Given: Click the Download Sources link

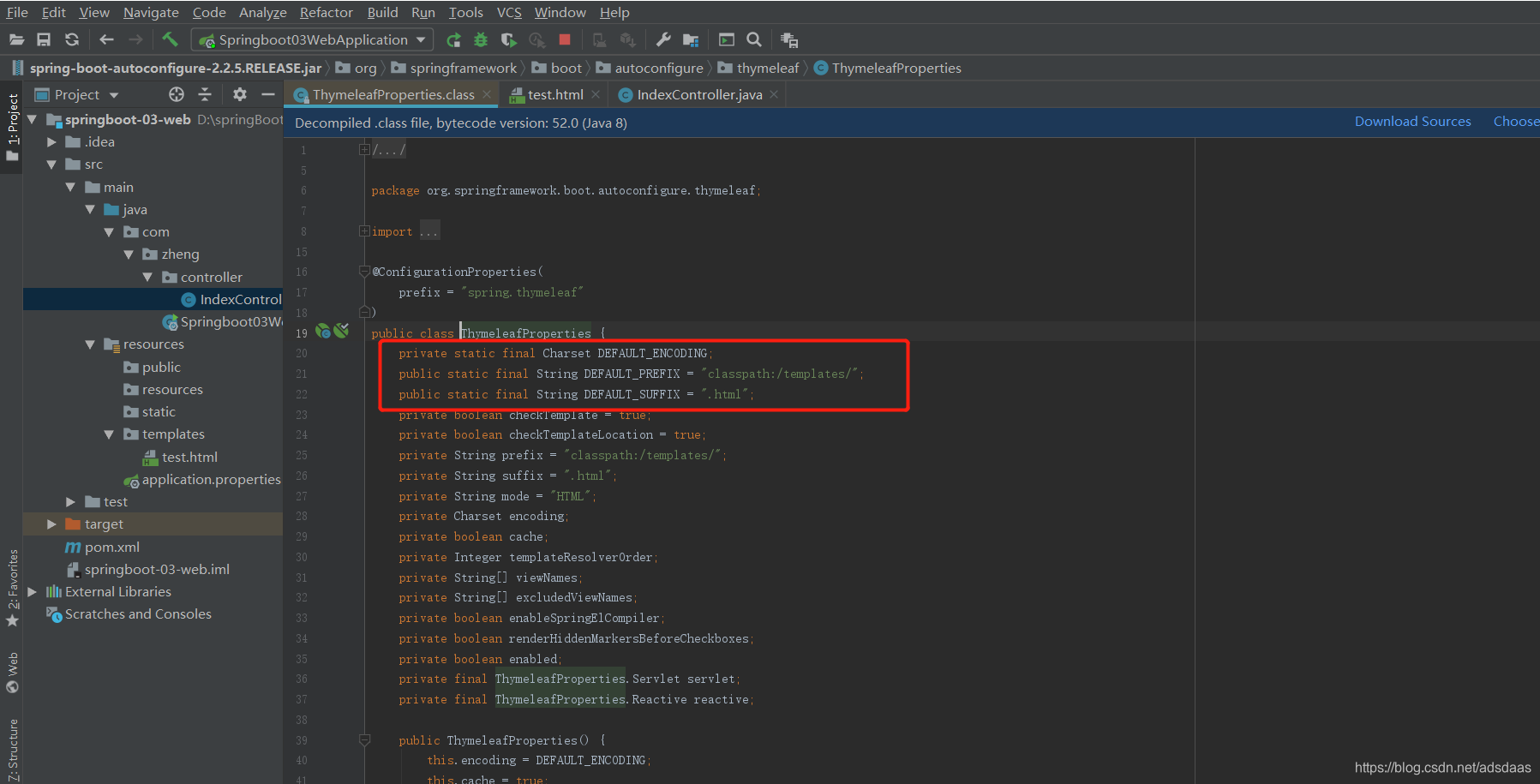Looking at the screenshot, I should click(x=1412, y=122).
